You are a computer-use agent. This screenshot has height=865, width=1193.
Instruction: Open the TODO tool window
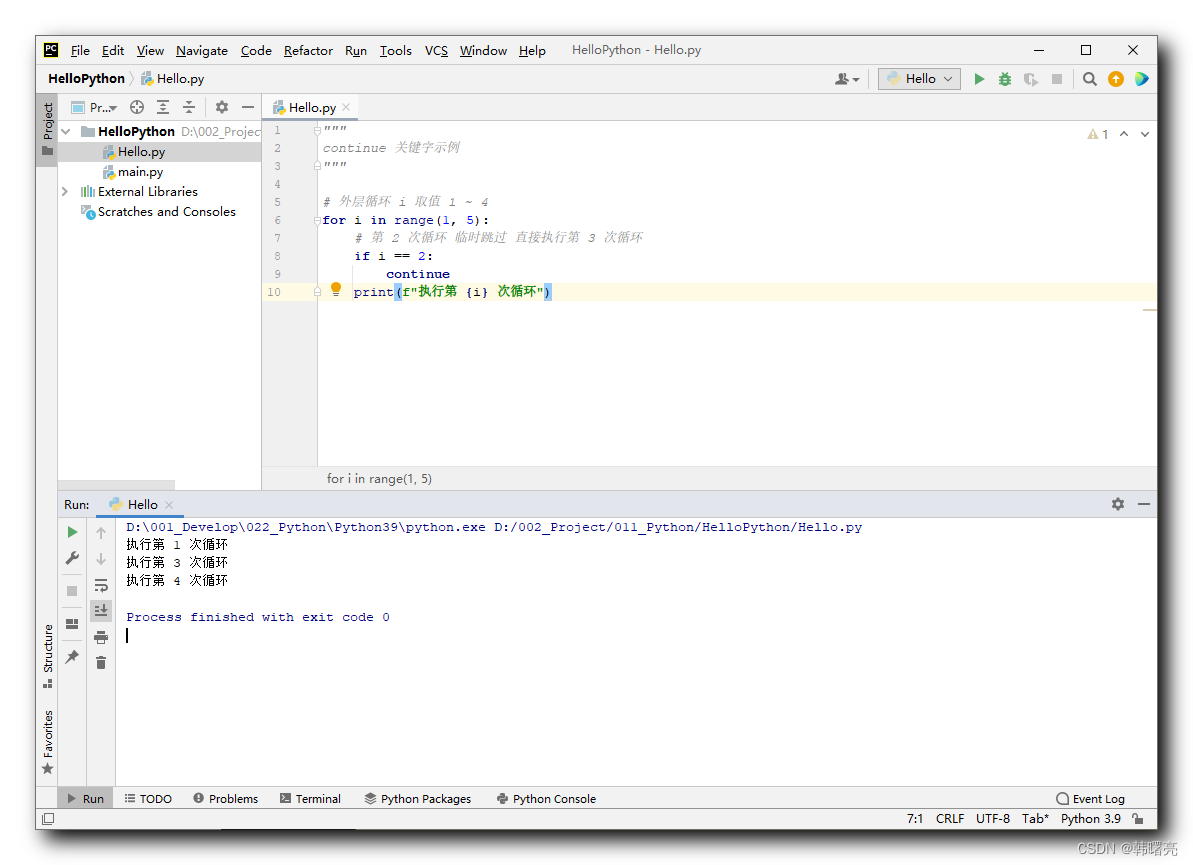point(148,799)
